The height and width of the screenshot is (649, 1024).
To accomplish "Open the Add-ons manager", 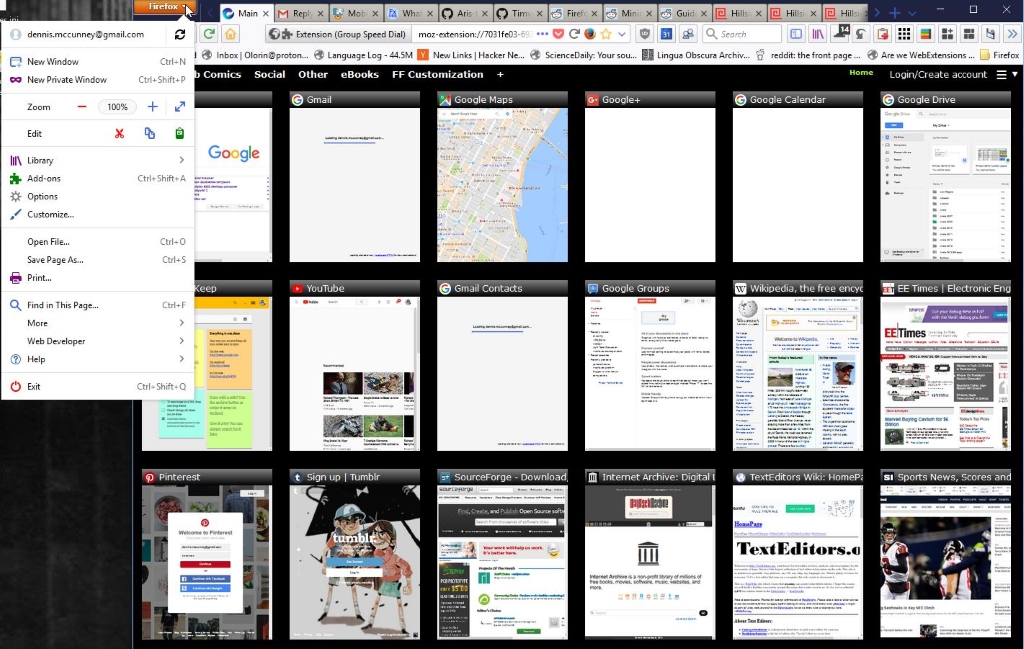I will tap(98, 178).
